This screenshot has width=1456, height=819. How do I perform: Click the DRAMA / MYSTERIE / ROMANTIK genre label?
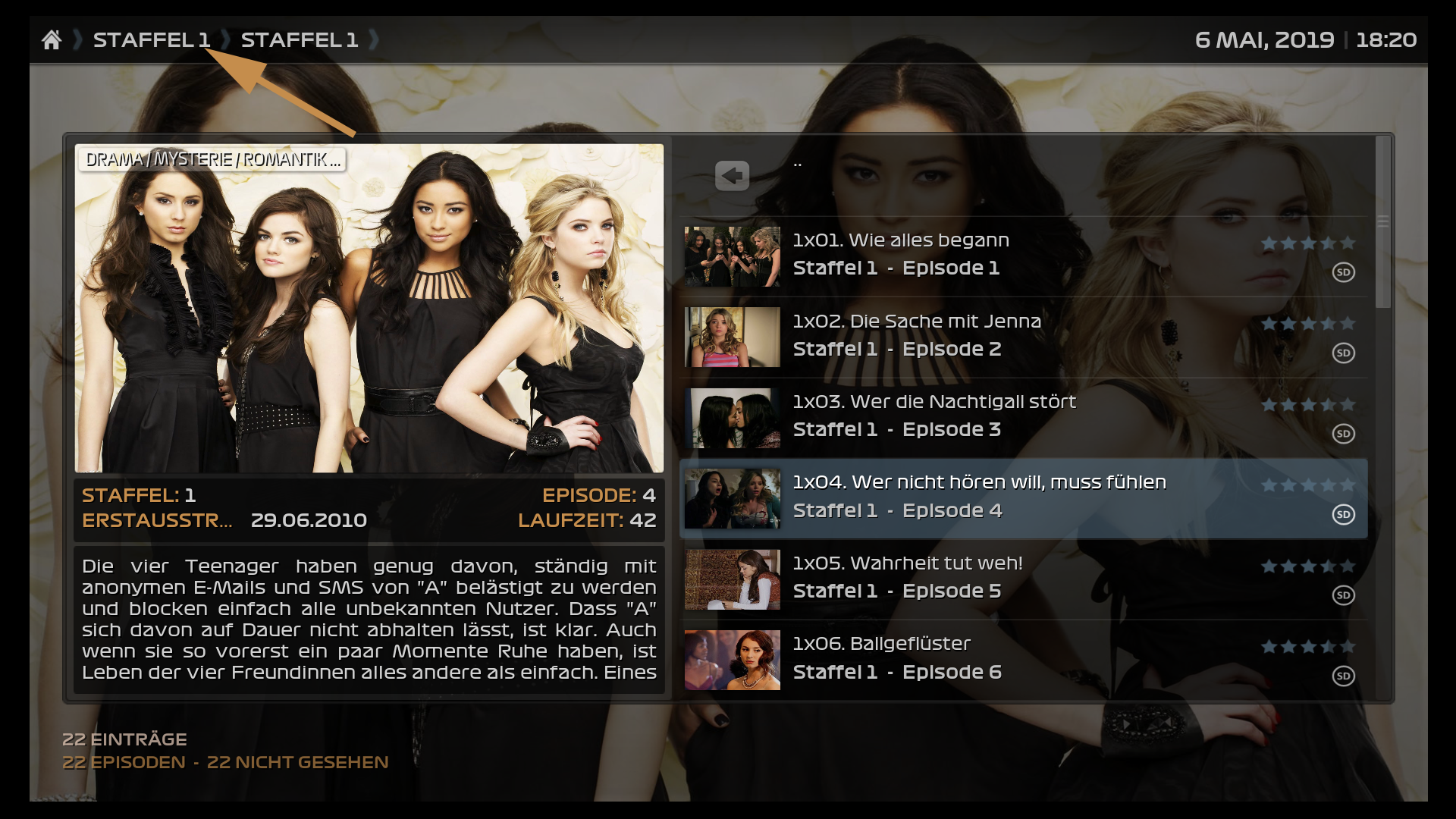click(x=212, y=159)
